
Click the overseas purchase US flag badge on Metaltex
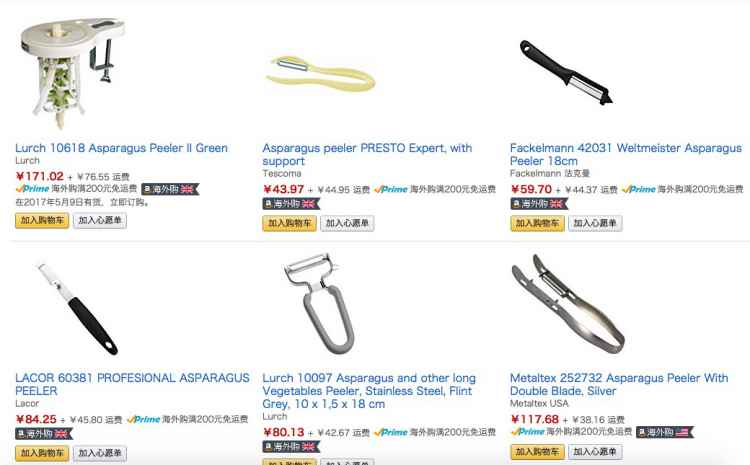(x=665, y=432)
